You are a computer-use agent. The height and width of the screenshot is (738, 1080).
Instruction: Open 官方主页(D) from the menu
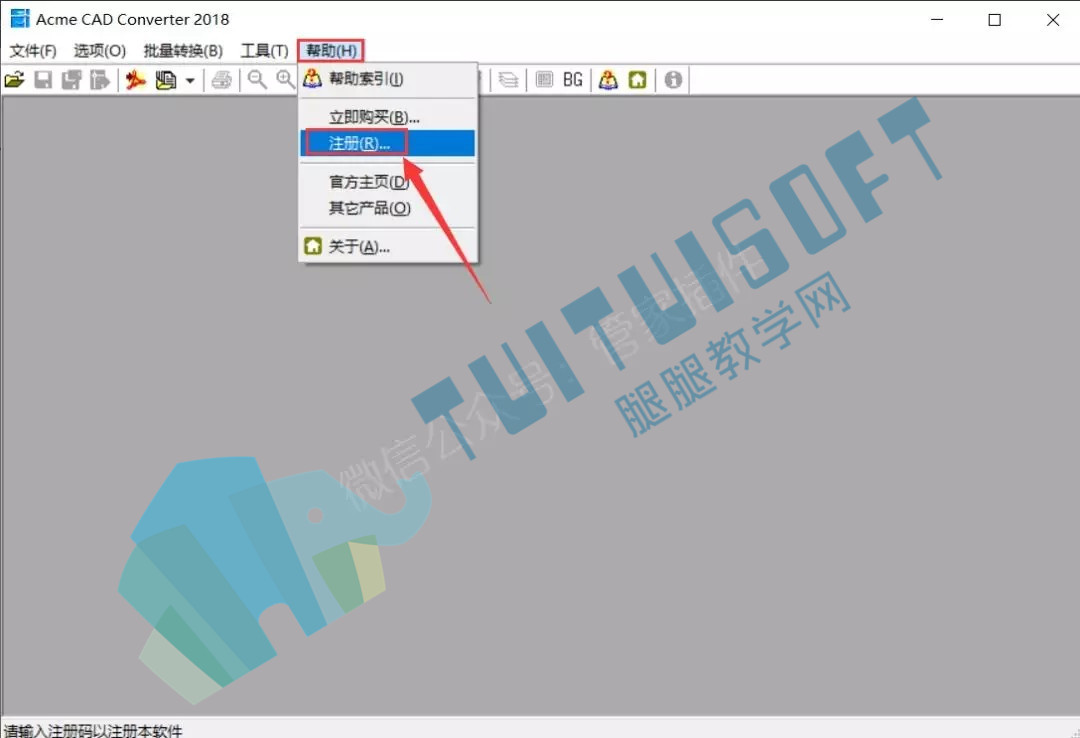tap(388, 182)
